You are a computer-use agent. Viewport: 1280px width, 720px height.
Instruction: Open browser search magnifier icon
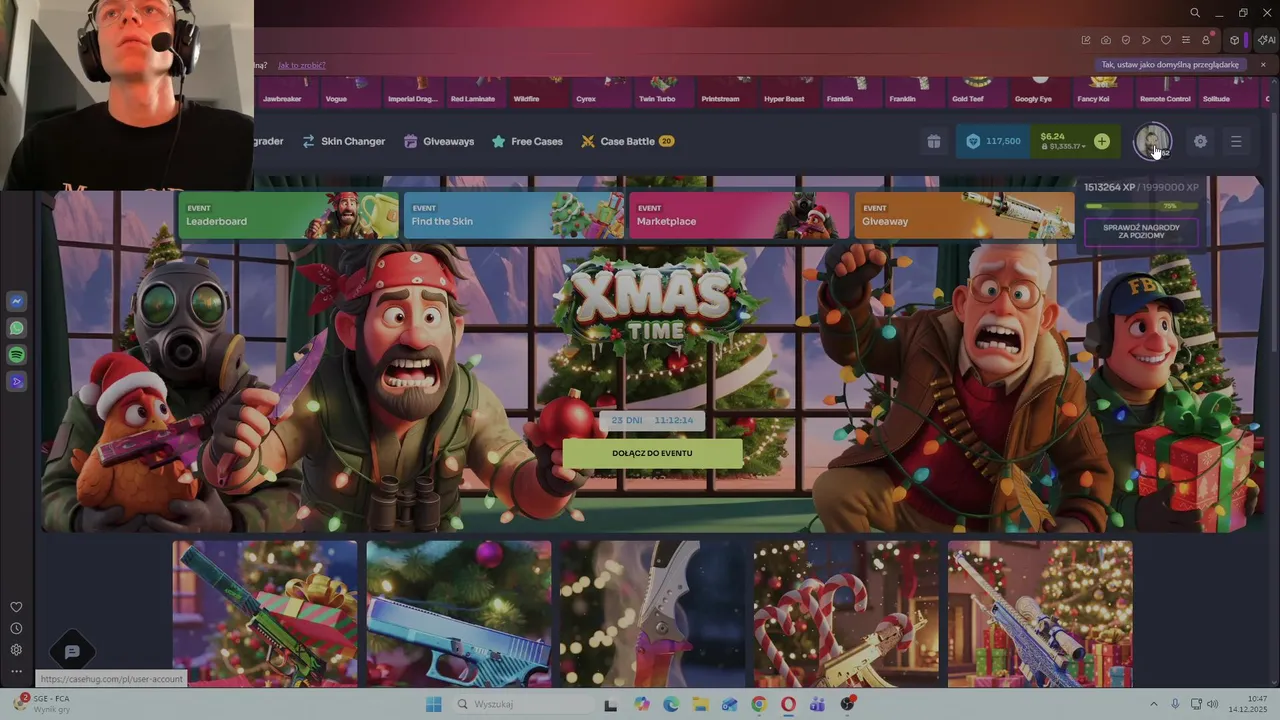pyautogui.click(x=1195, y=13)
